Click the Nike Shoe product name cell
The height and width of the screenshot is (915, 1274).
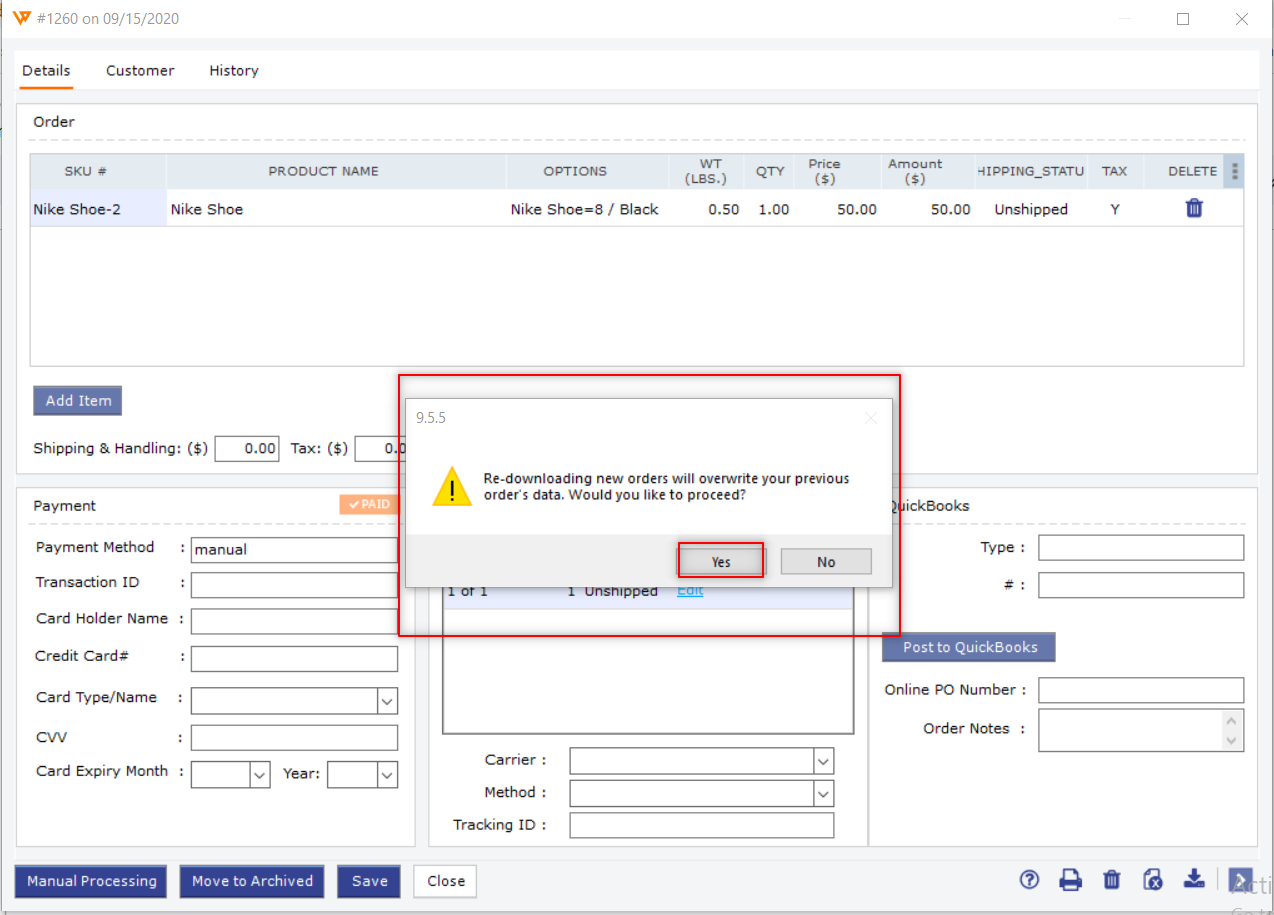click(x=336, y=209)
